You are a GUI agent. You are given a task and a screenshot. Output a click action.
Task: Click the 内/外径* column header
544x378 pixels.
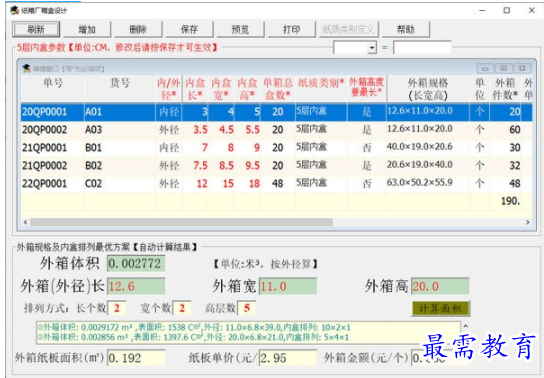[x=169, y=88]
